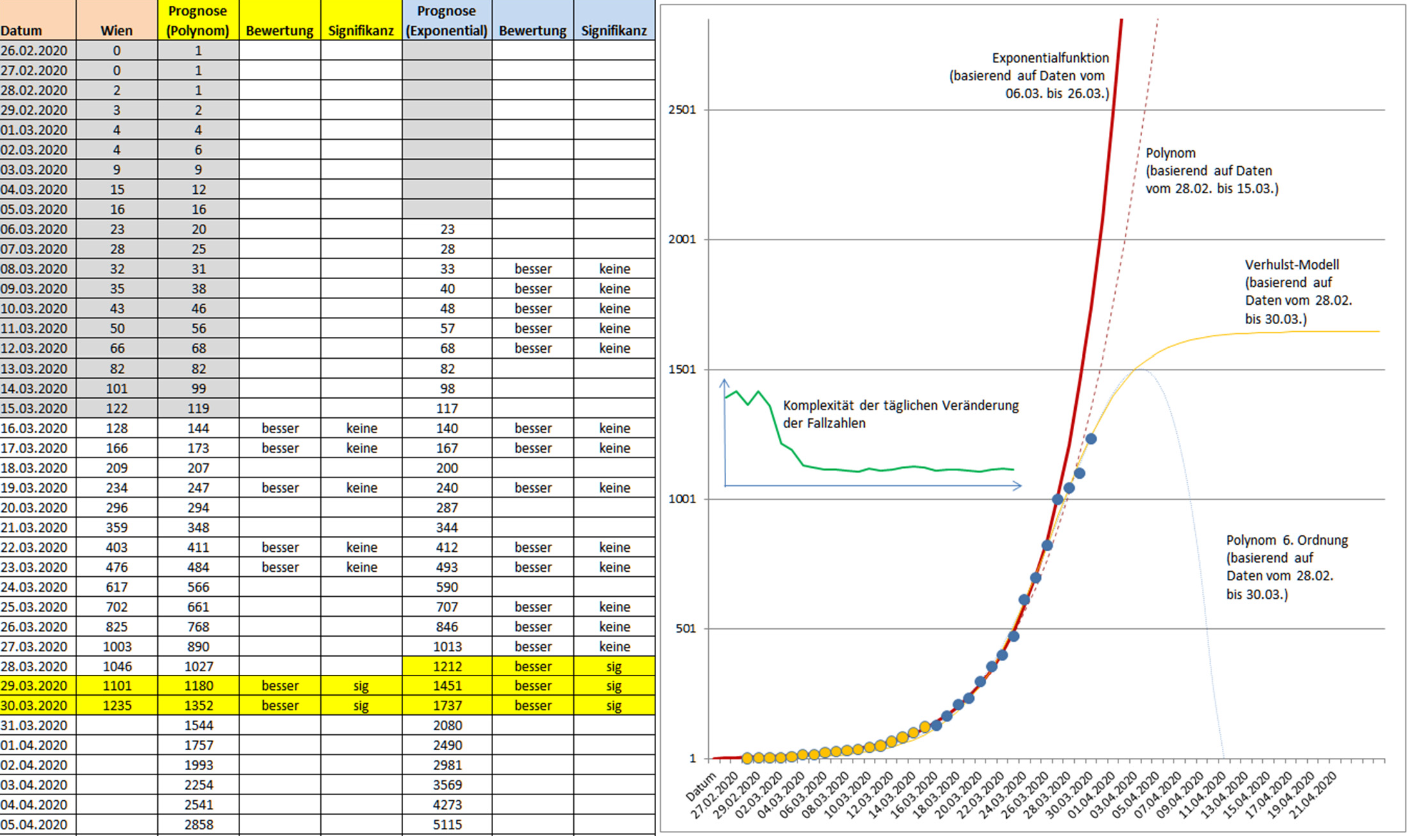
Task: Select highlighted table date cell '29.03.2020'
Action: [x=38, y=685]
